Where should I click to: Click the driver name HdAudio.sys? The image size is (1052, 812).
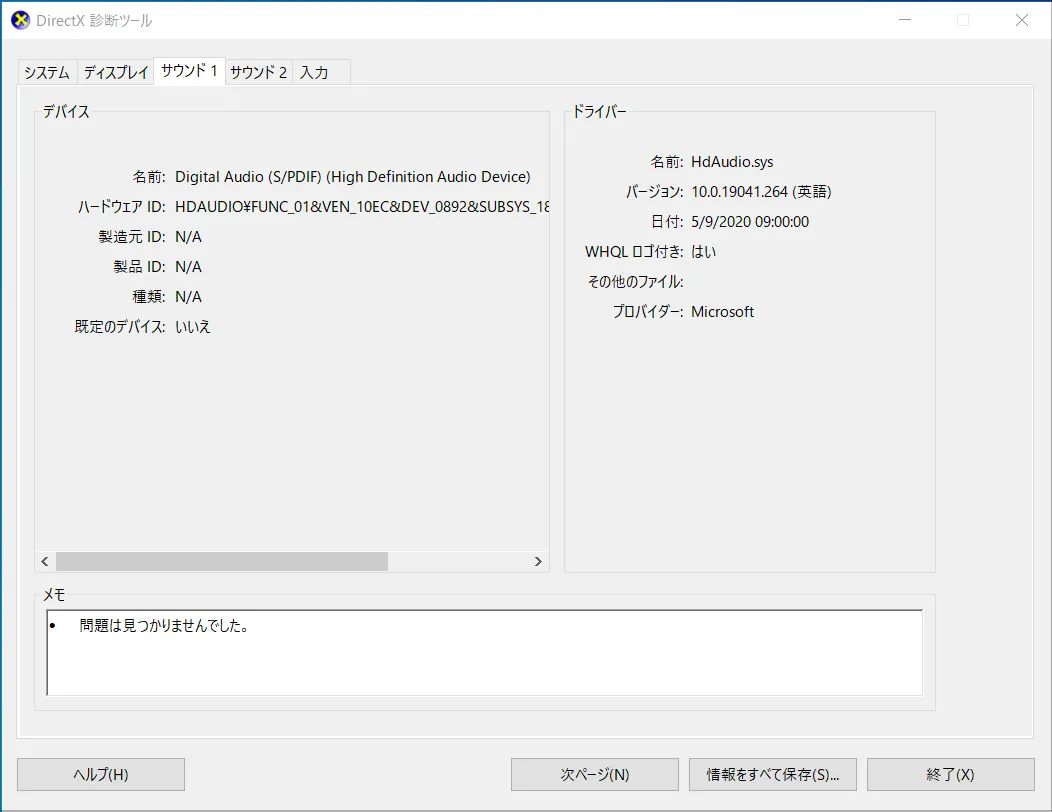[732, 162]
